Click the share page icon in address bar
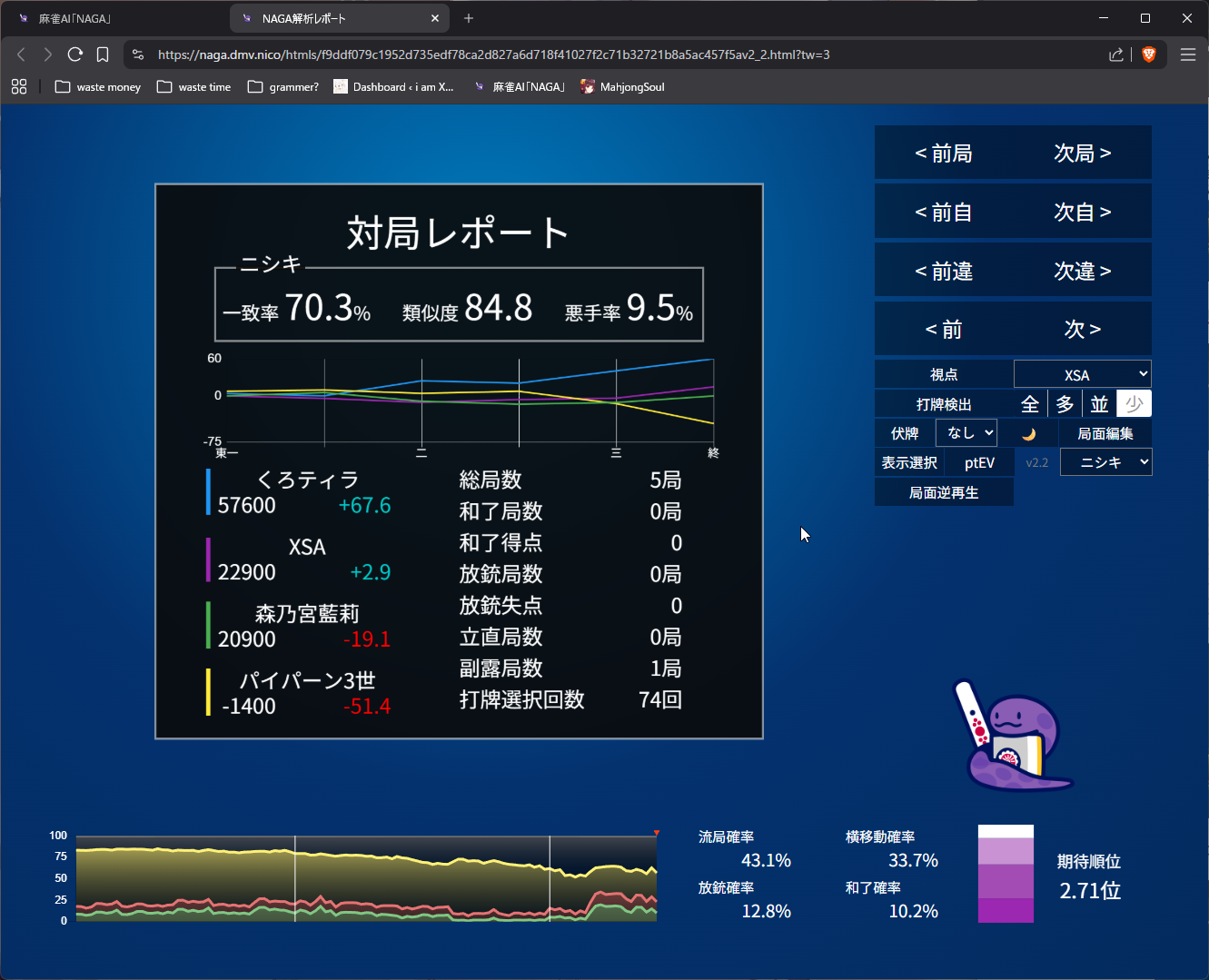This screenshot has width=1209, height=980. click(x=1115, y=54)
